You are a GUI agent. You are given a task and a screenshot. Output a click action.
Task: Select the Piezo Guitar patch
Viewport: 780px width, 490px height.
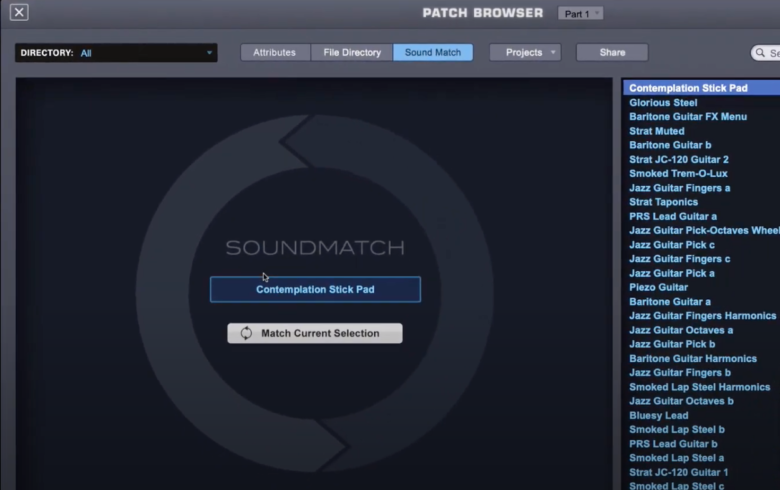(658, 287)
